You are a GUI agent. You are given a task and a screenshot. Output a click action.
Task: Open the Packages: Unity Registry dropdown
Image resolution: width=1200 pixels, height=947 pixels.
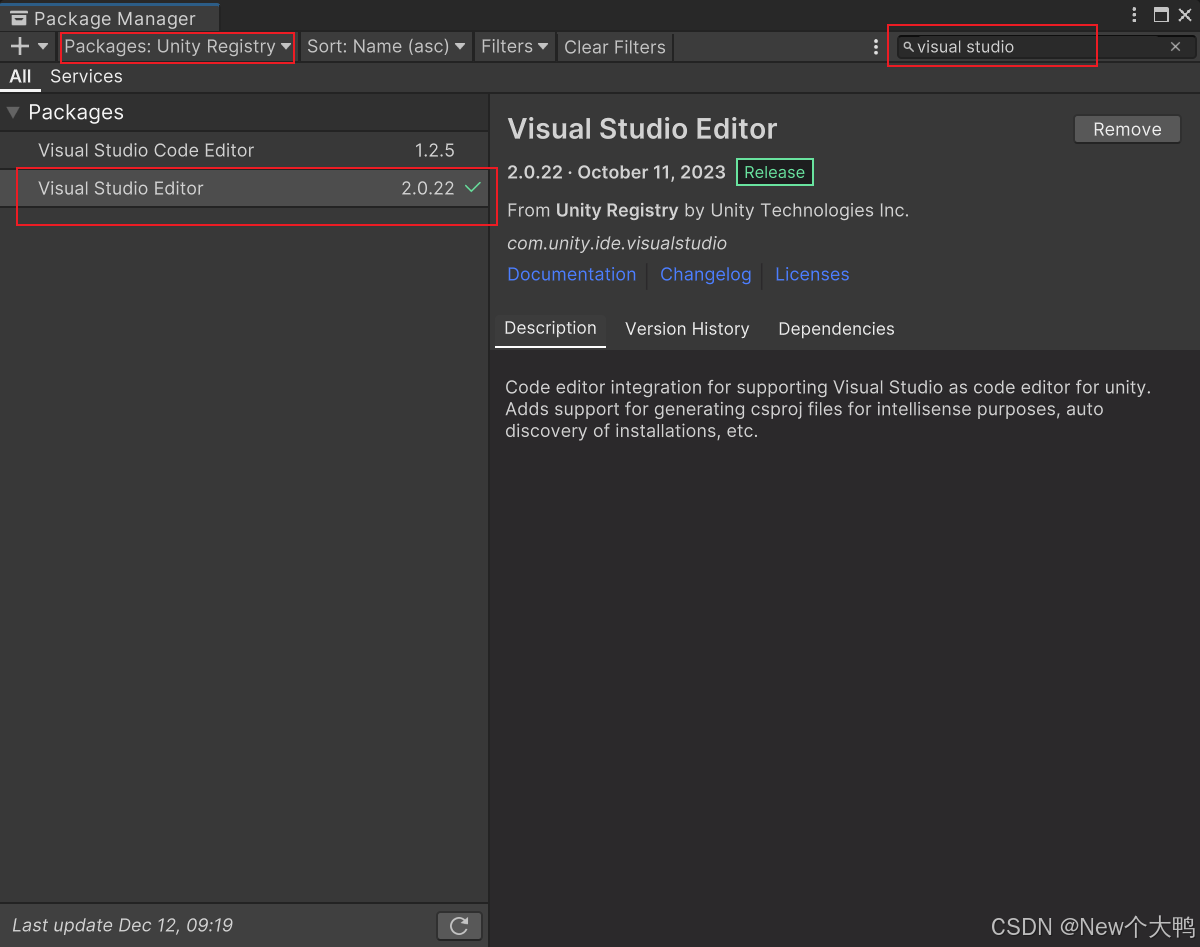pyautogui.click(x=178, y=46)
